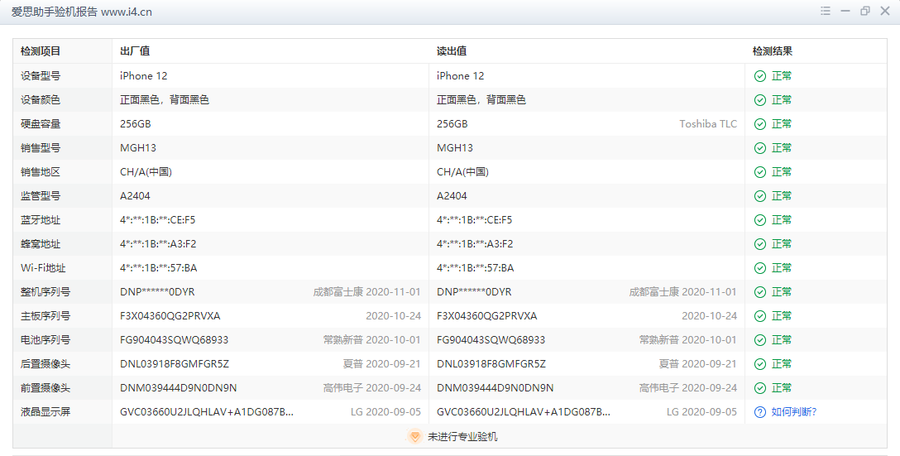
Task: Click the 如何判断? help link
Action: (x=794, y=412)
